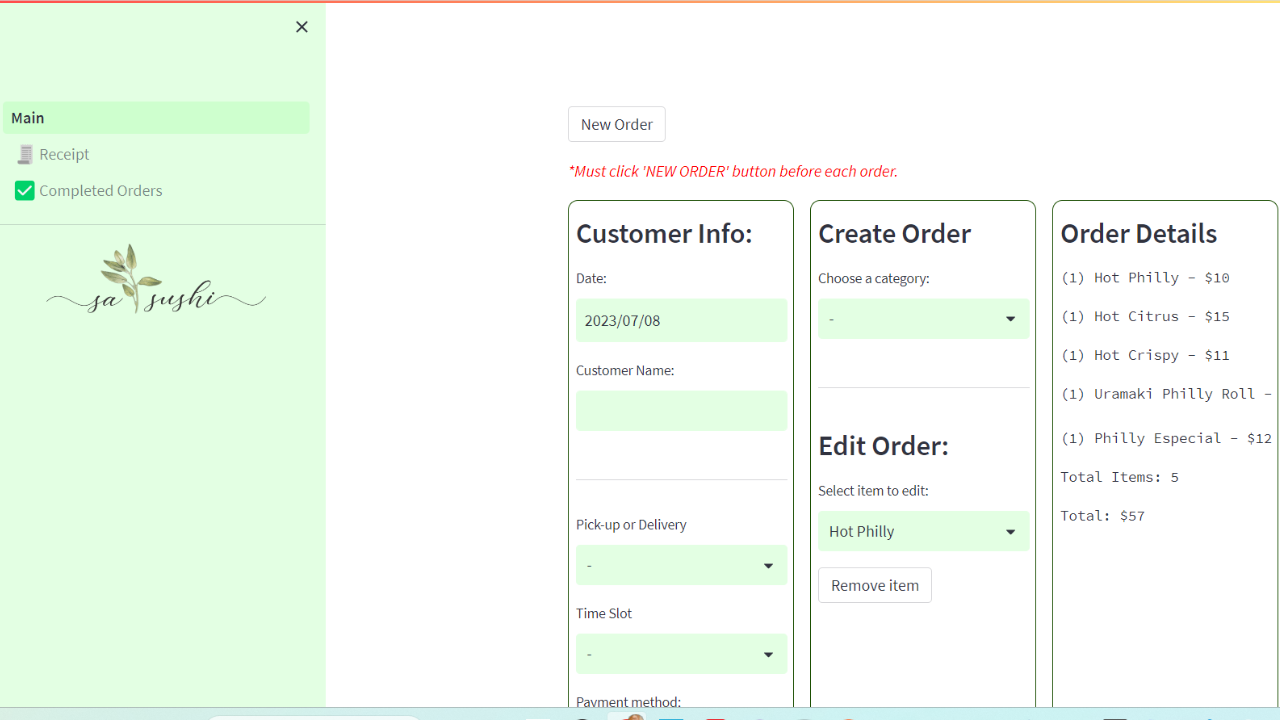Click the Remove item button
1280x720 pixels.
coord(874,585)
